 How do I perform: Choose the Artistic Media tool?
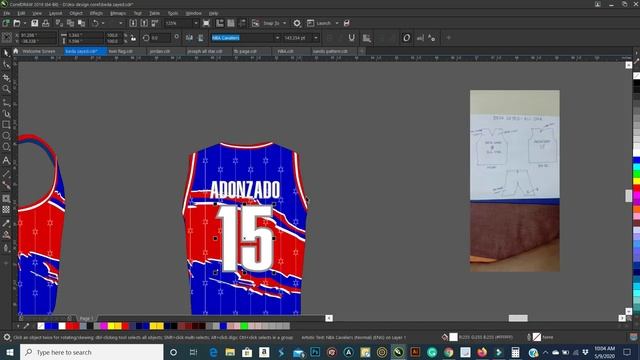(6, 113)
